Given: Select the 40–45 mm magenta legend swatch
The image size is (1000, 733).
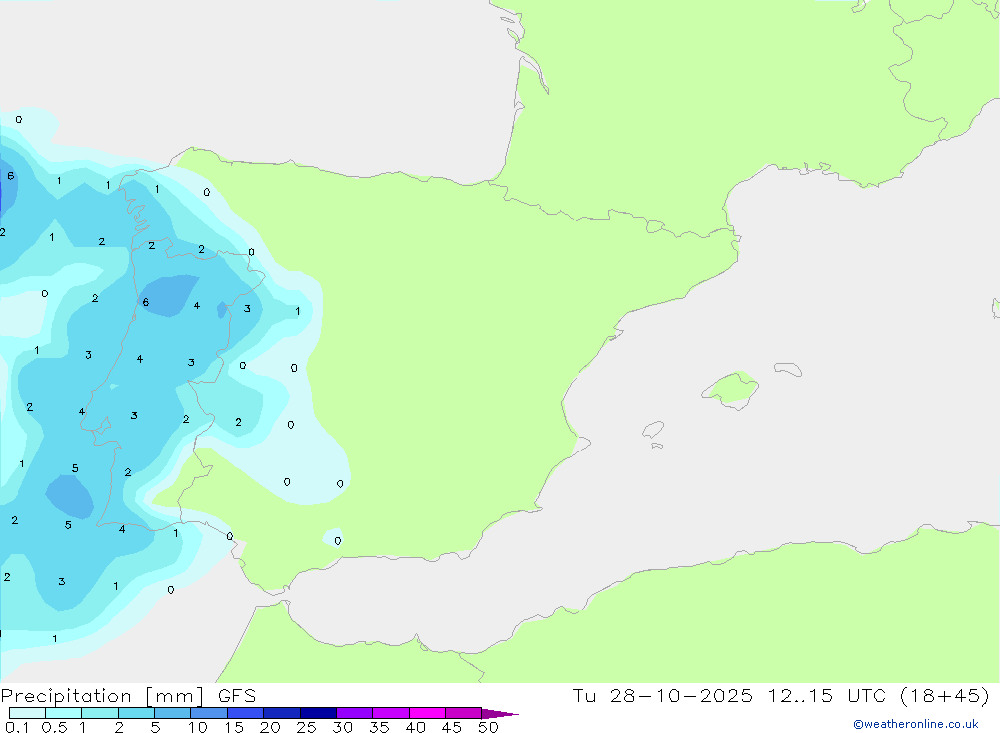Looking at the screenshot, I should [427, 713].
